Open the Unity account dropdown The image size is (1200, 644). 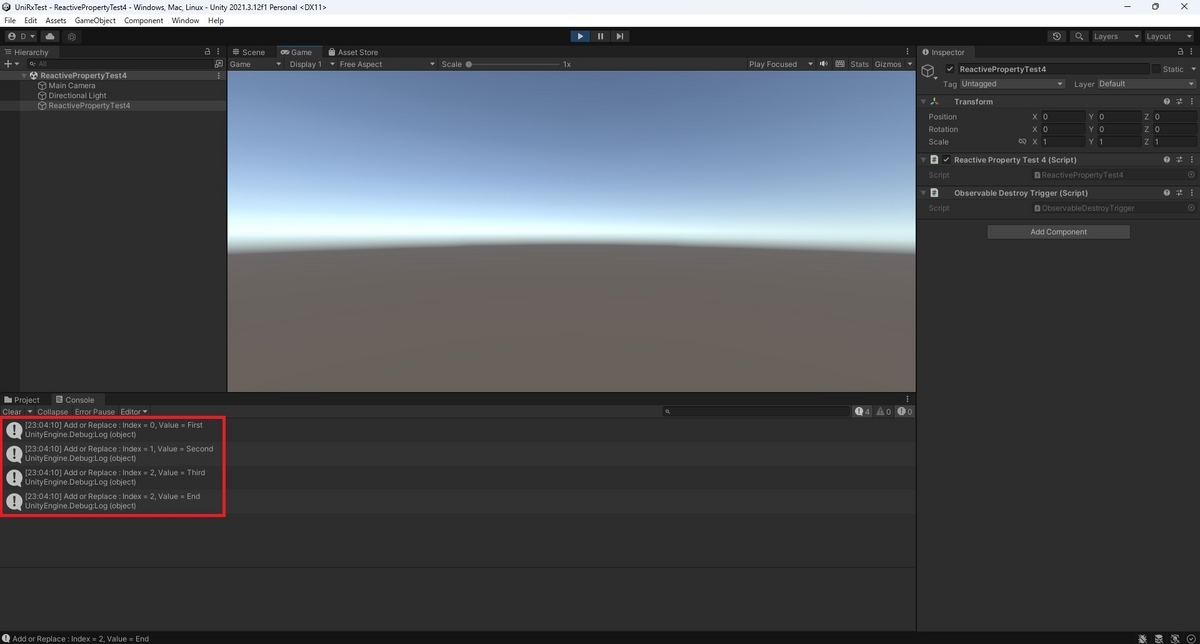click(x=21, y=36)
